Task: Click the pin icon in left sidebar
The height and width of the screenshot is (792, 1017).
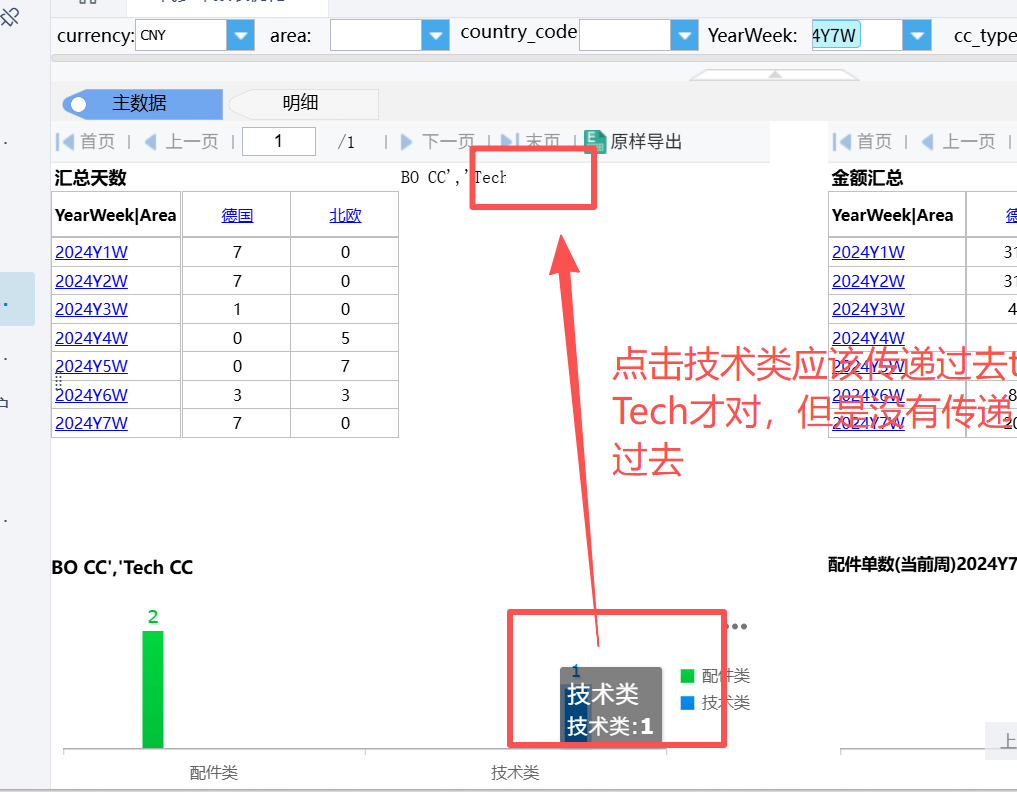Action: click(x=10, y=16)
